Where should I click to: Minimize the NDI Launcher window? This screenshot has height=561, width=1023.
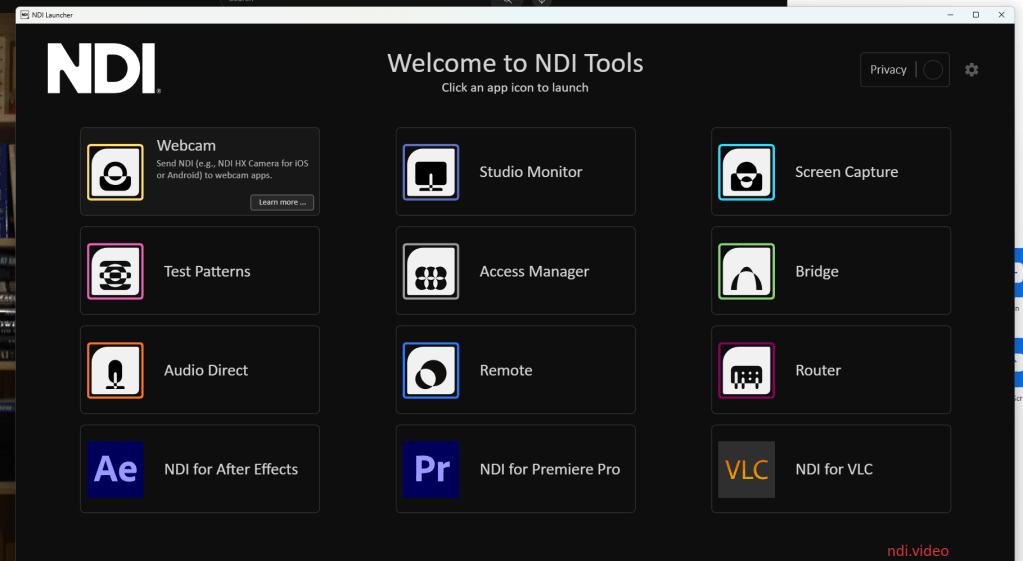pyautogui.click(x=950, y=14)
